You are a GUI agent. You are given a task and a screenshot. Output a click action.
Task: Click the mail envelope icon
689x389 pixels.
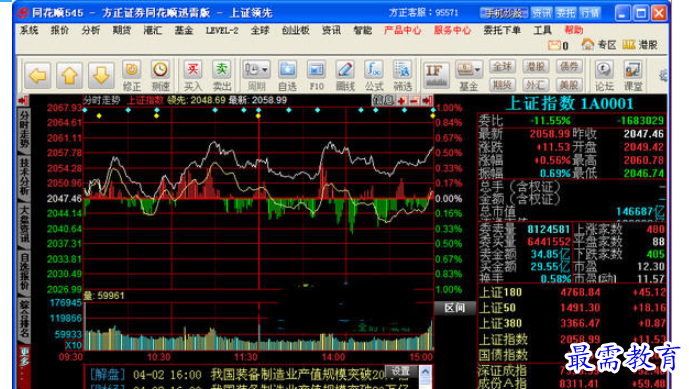coord(554,45)
